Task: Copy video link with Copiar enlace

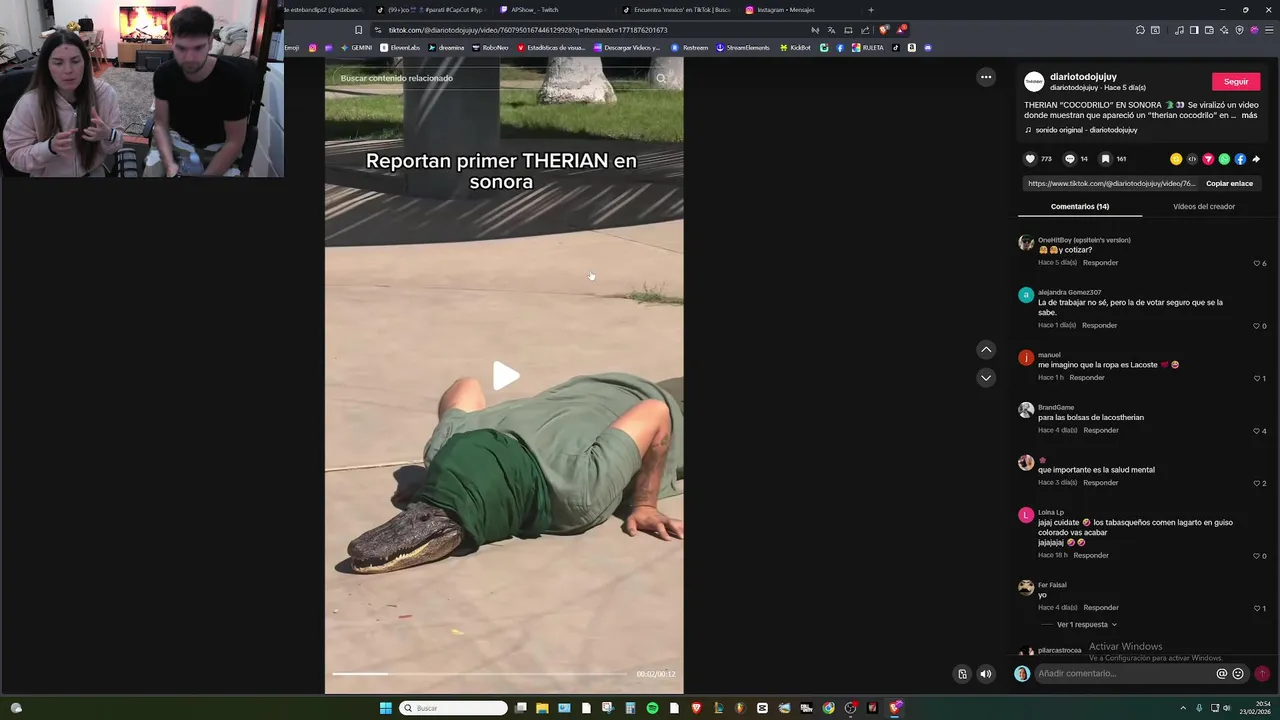Action: pos(1229,184)
